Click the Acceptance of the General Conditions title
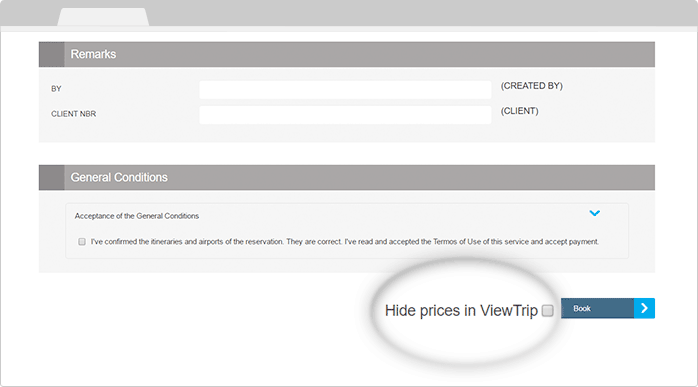 click(x=137, y=216)
